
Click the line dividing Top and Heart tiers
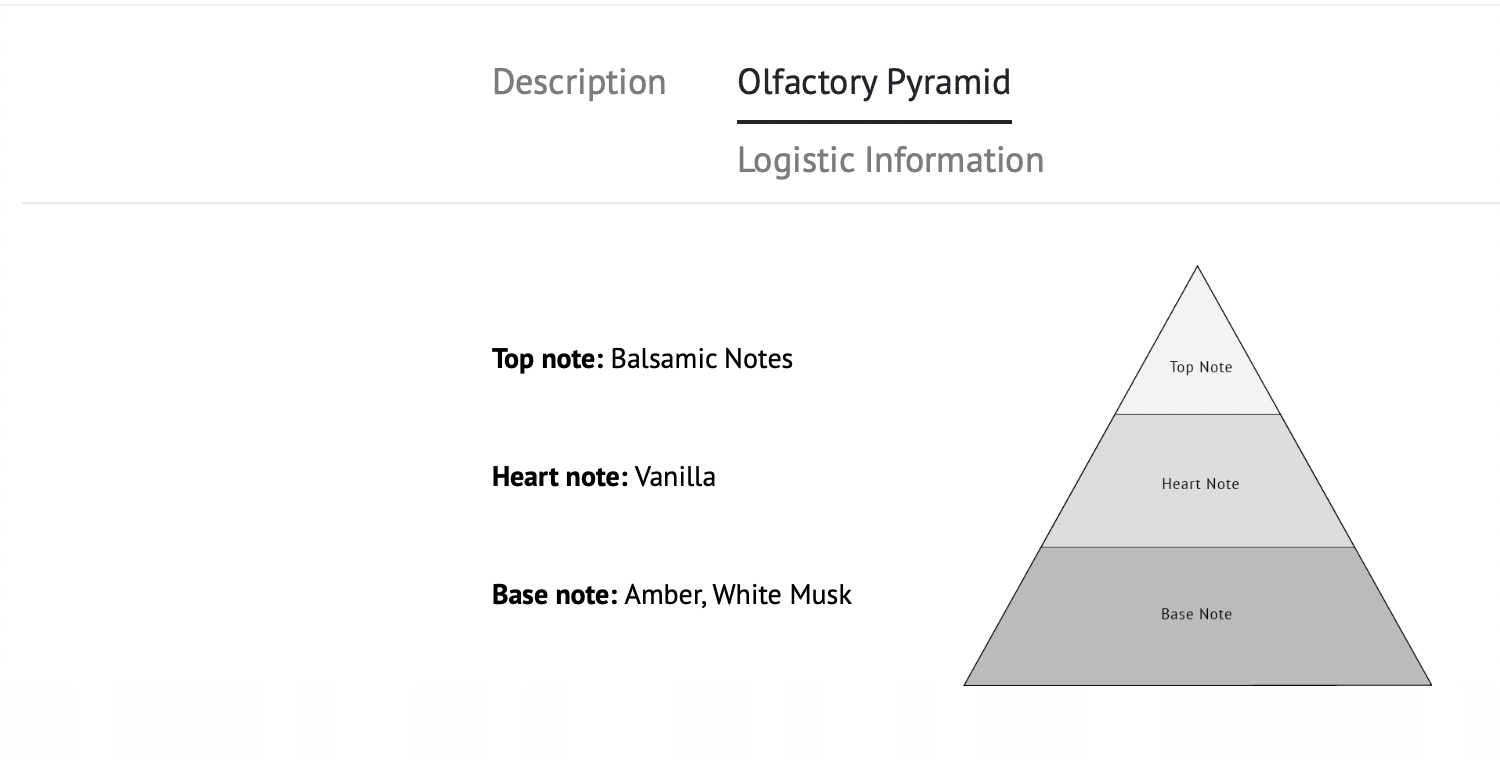pyautogui.click(x=1197, y=414)
